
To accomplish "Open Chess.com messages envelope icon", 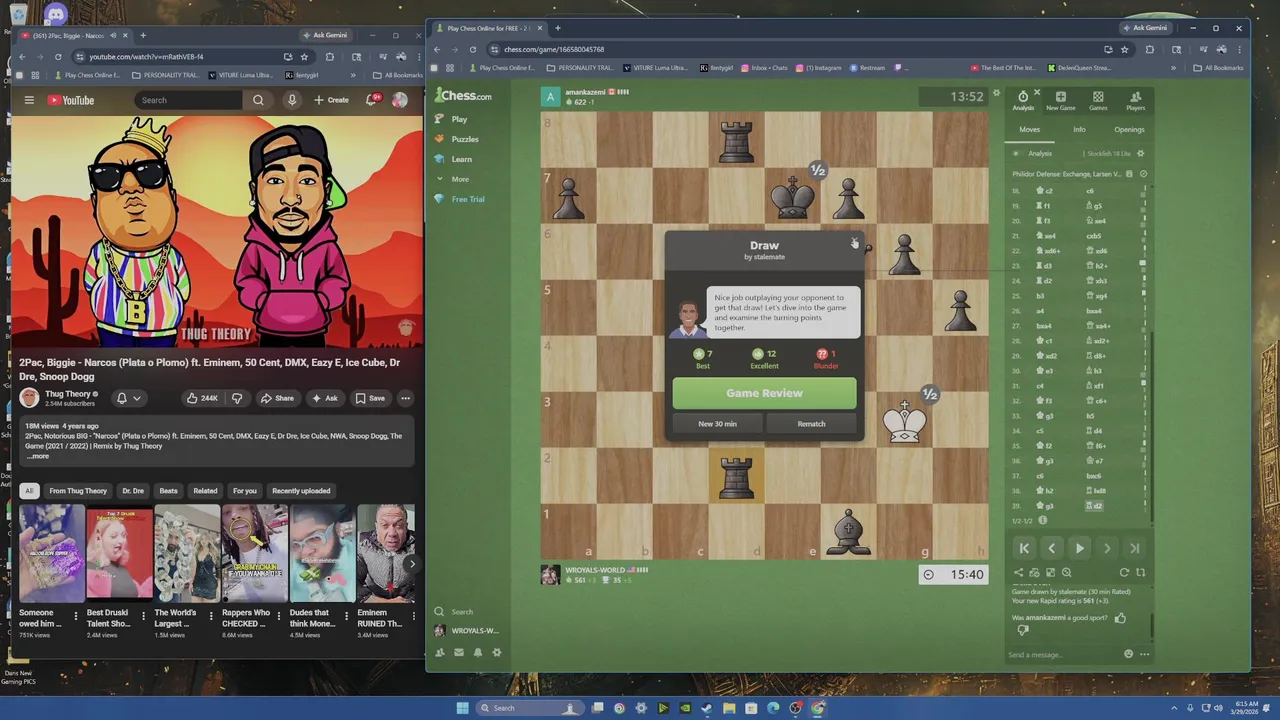I will (459, 652).
